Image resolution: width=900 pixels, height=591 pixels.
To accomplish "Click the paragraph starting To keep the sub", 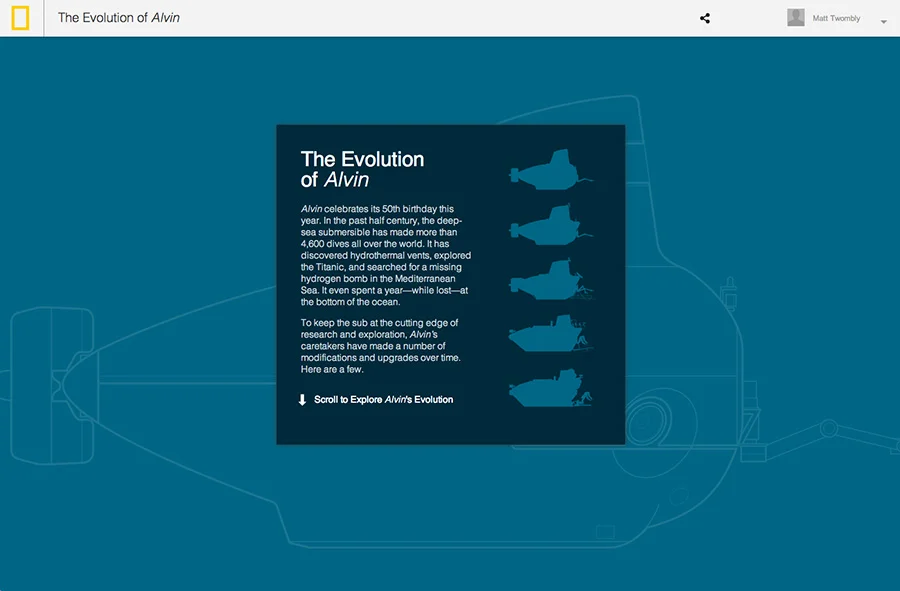I will click(x=381, y=346).
